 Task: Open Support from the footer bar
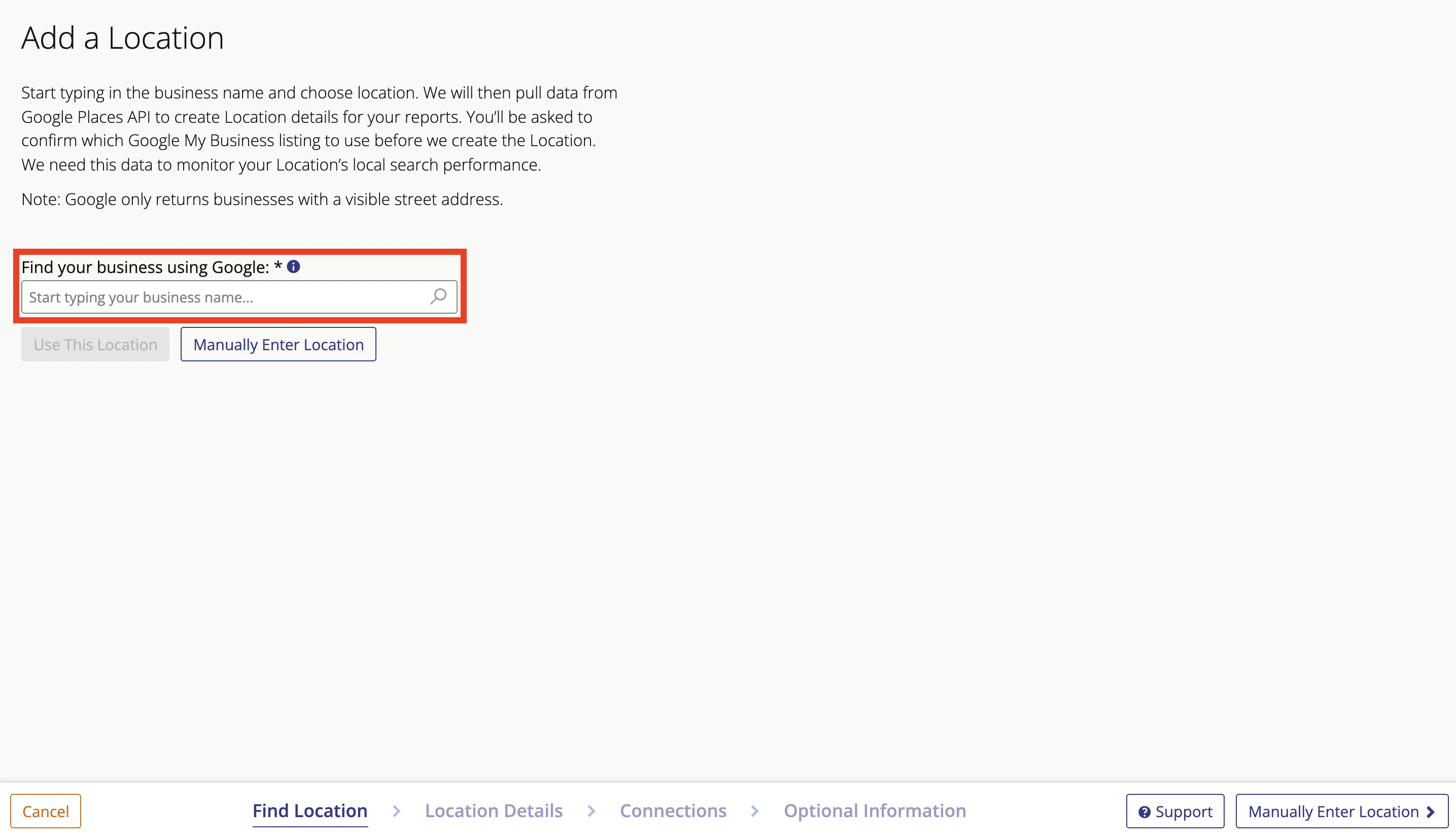point(1175,811)
